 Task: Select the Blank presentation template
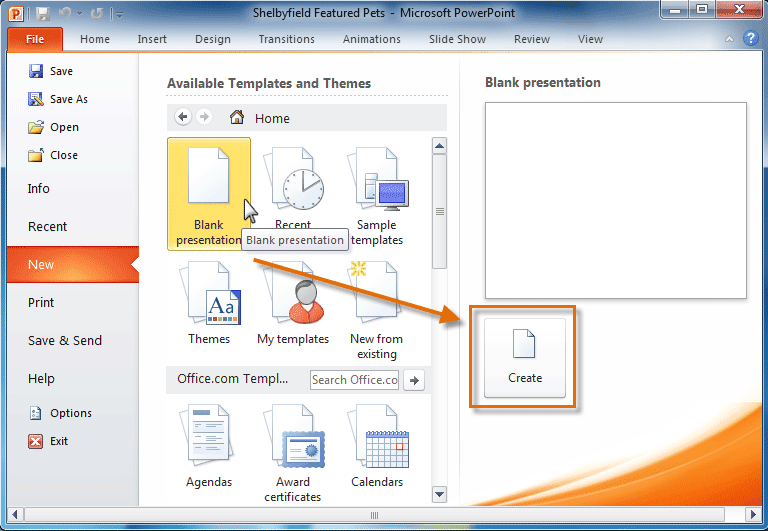coord(209,194)
